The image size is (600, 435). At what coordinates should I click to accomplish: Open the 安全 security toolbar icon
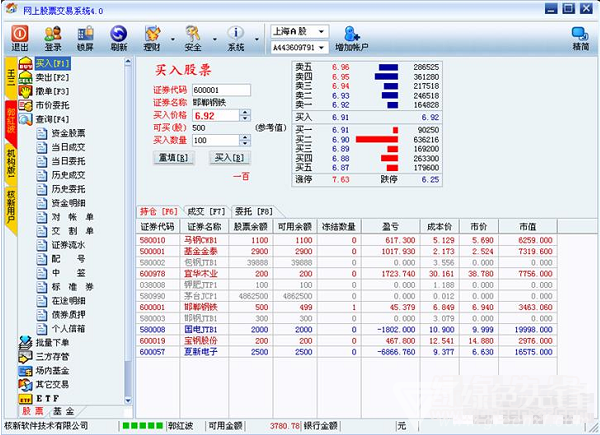(193, 38)
